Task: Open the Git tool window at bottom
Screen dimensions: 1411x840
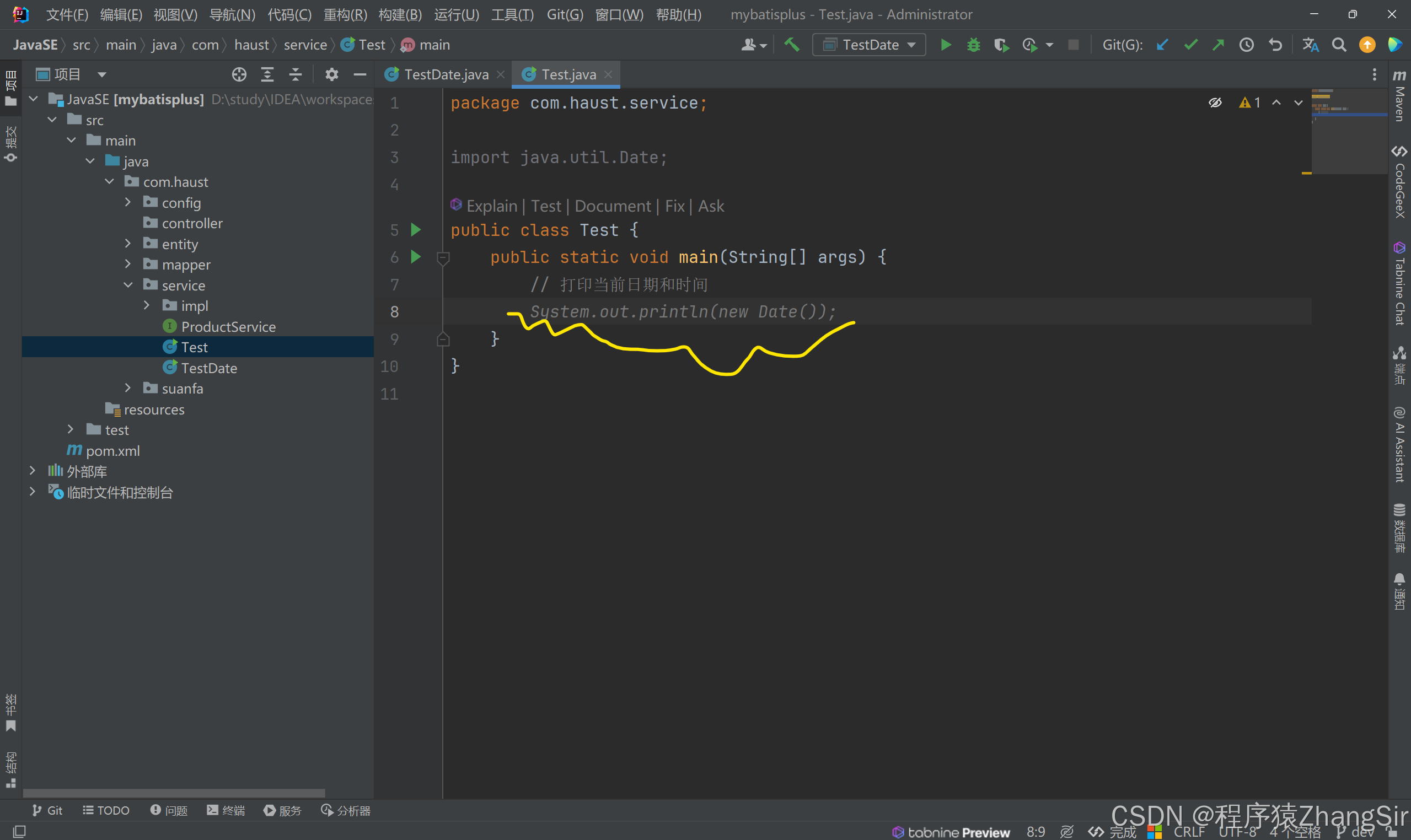Action: (x=47, y=810)
